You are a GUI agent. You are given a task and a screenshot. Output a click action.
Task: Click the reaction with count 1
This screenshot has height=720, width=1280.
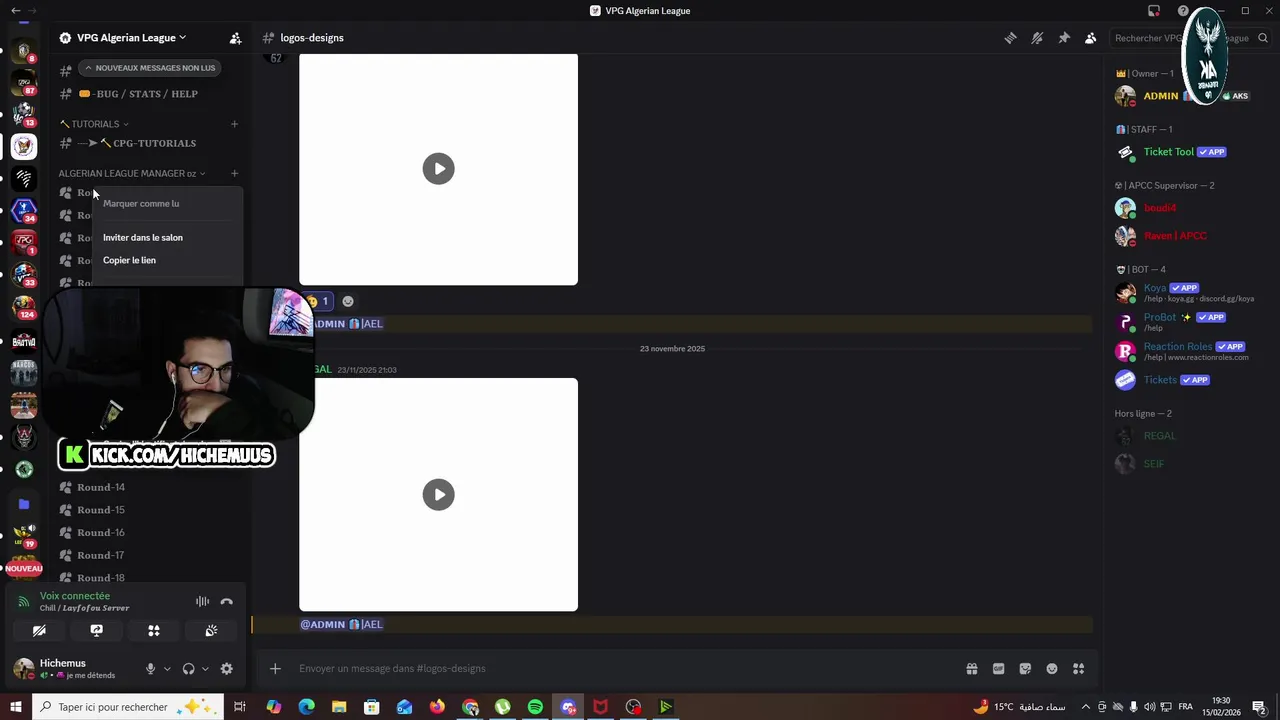pos(318,301)
